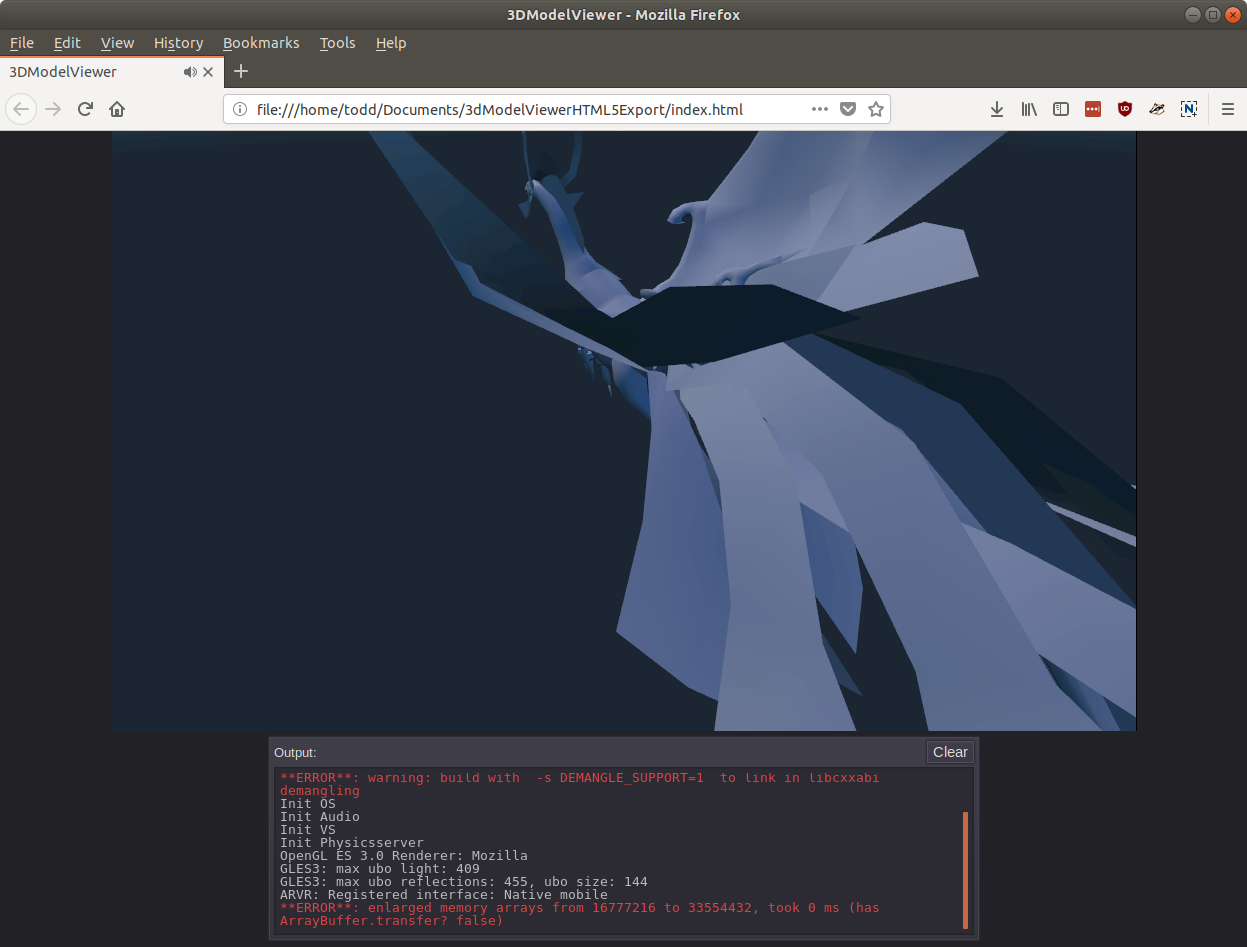
Task: Mute the 3DModelViewer tab audio
Action: point(189,71)
